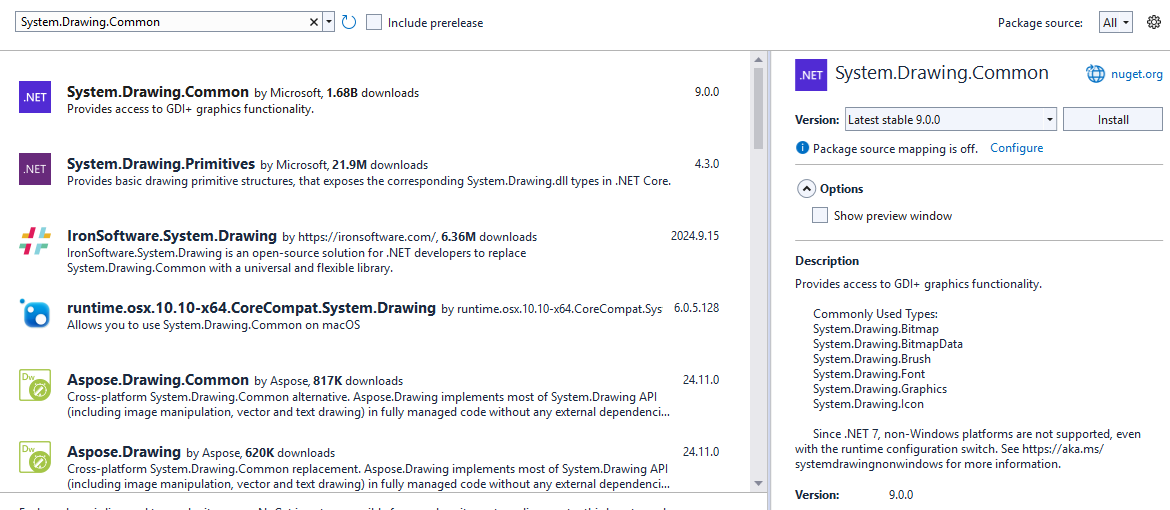Click the package list scrollbar up arrow

point(759,60)
